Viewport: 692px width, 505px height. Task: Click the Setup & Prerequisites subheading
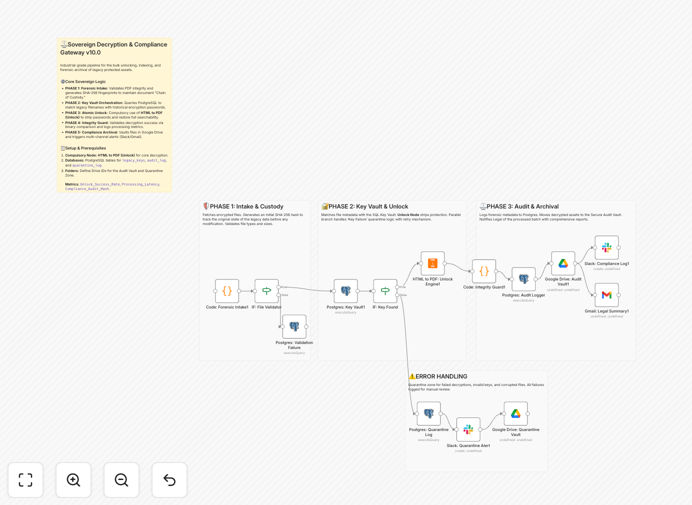click(83, 148)
